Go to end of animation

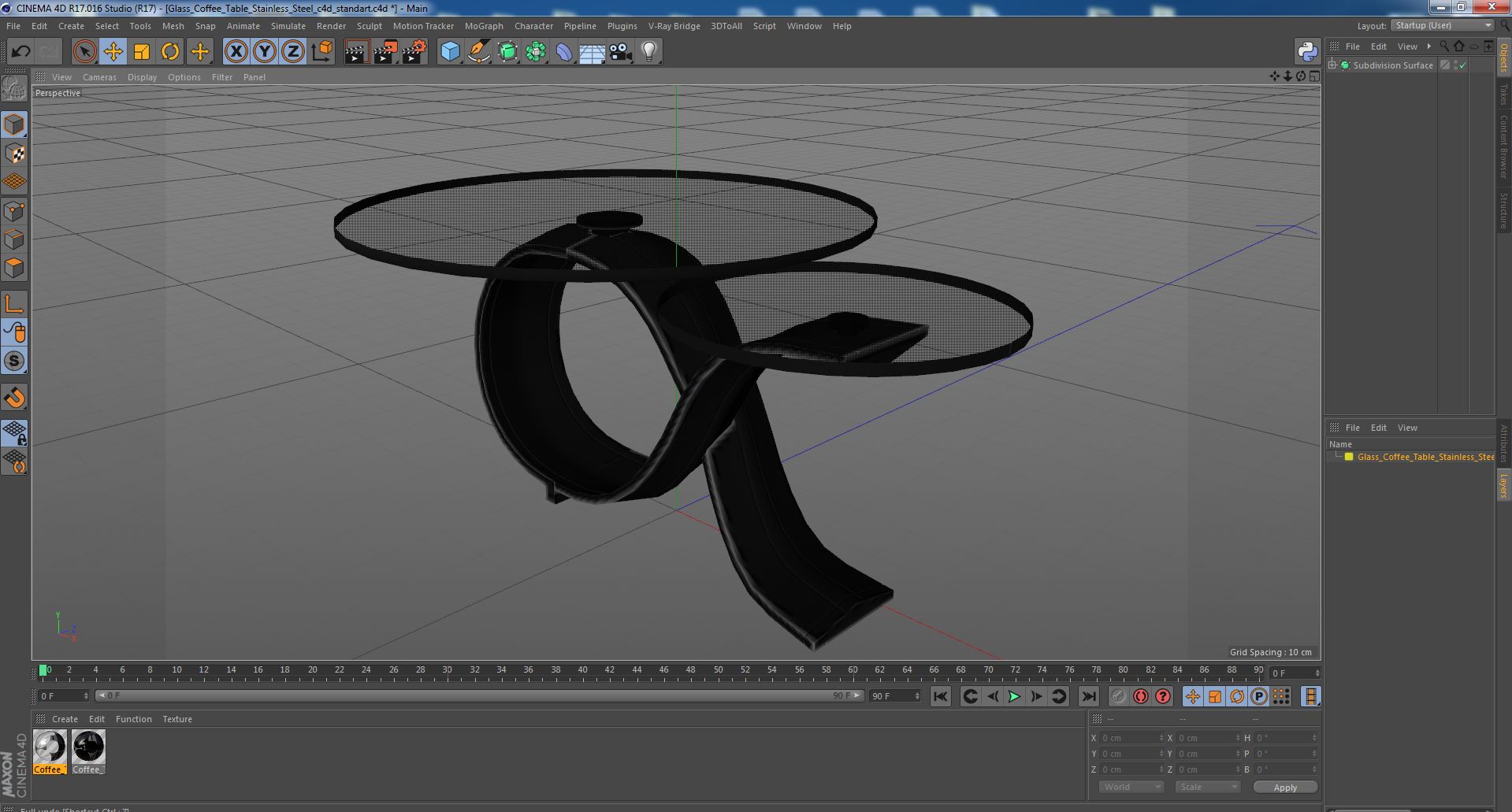click(x=1088, y=696)
